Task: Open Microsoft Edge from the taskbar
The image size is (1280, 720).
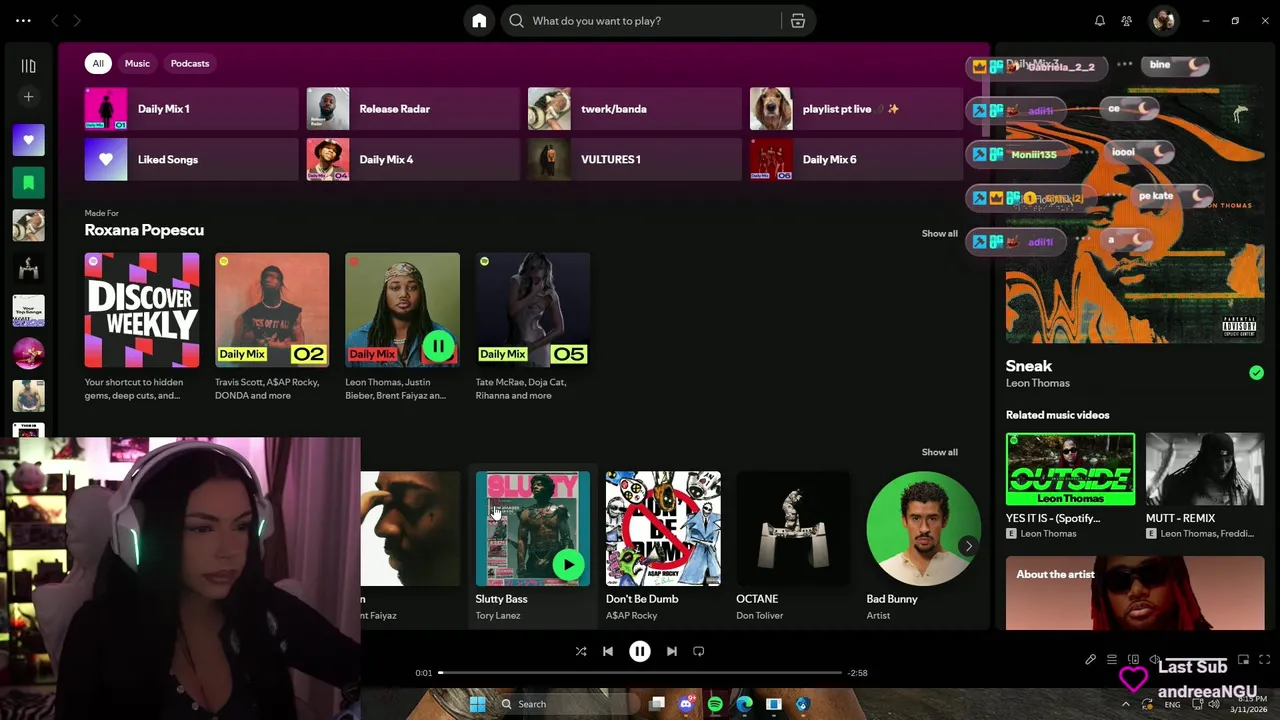Action: (x=744, y=704)
